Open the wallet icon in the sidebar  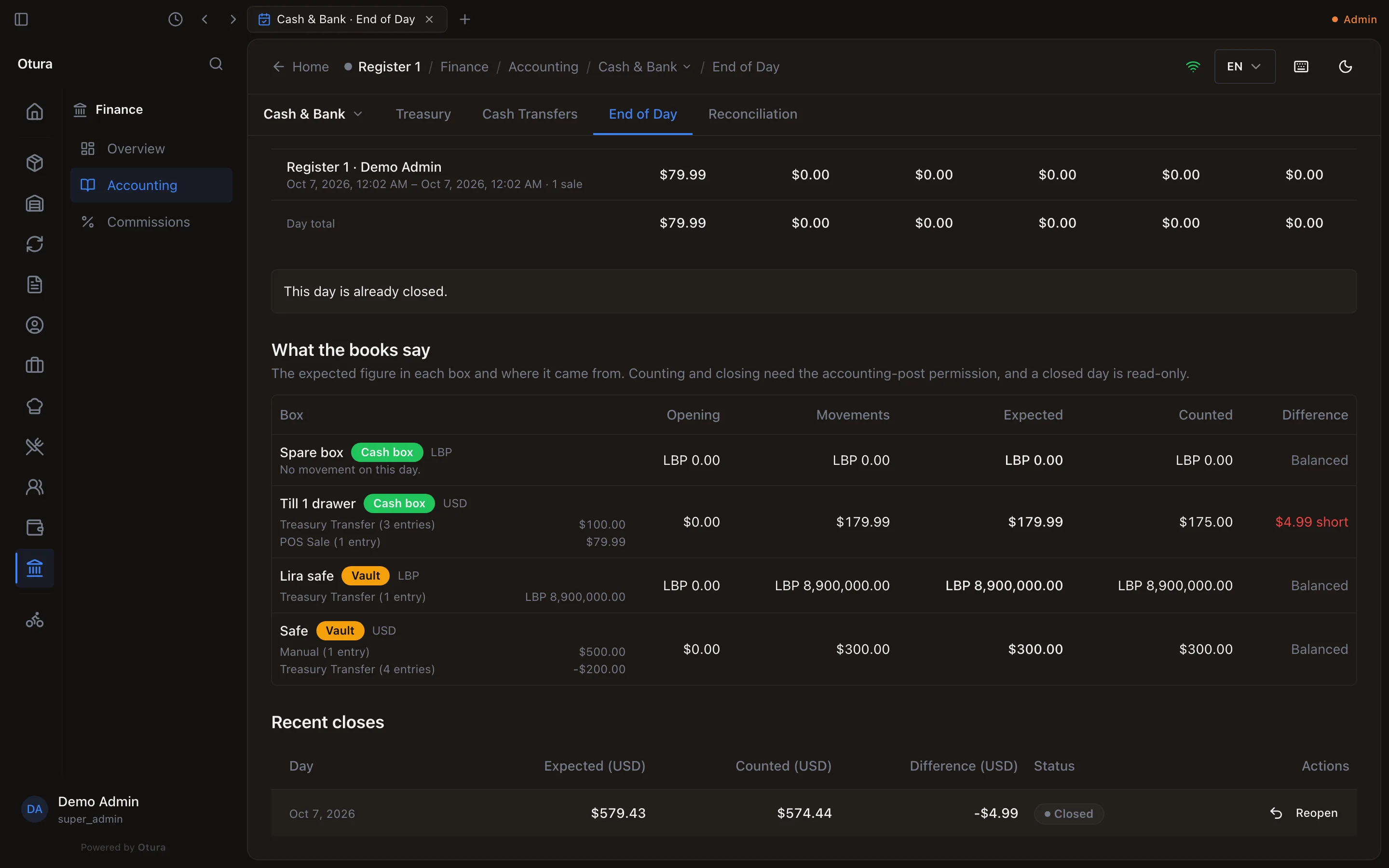(x=34, y=527)
